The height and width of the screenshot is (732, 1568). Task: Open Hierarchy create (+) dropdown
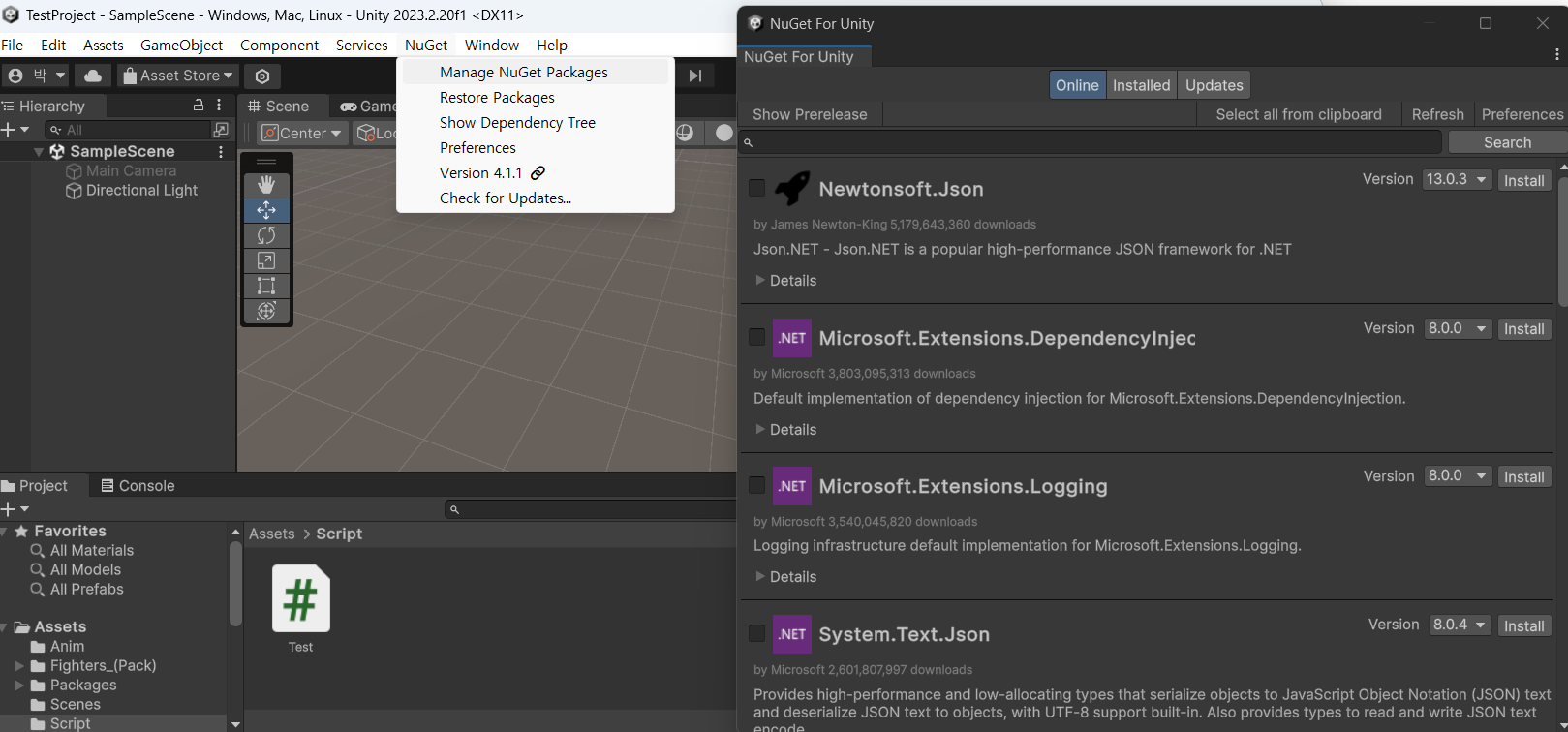pos(15,130)
